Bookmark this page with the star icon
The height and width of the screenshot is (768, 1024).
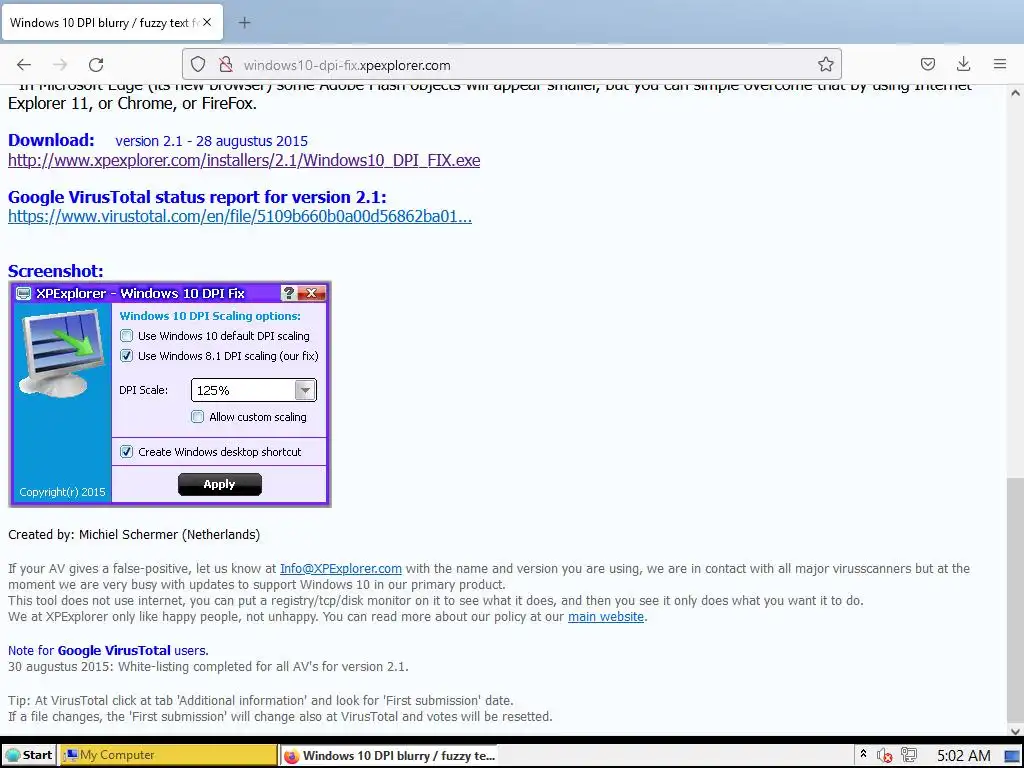coord(825,65)
